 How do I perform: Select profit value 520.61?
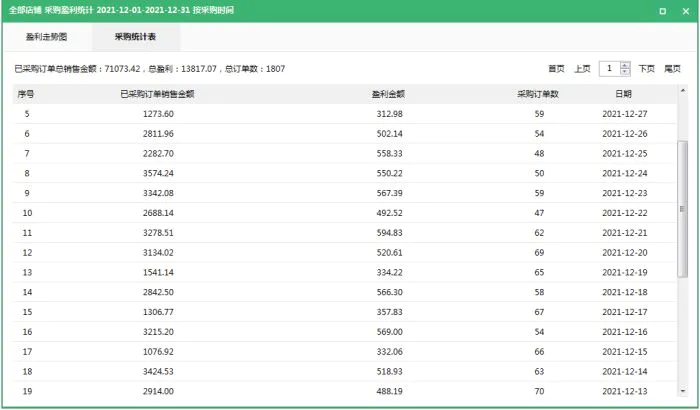pyautogui.click(x=389, y=253)
